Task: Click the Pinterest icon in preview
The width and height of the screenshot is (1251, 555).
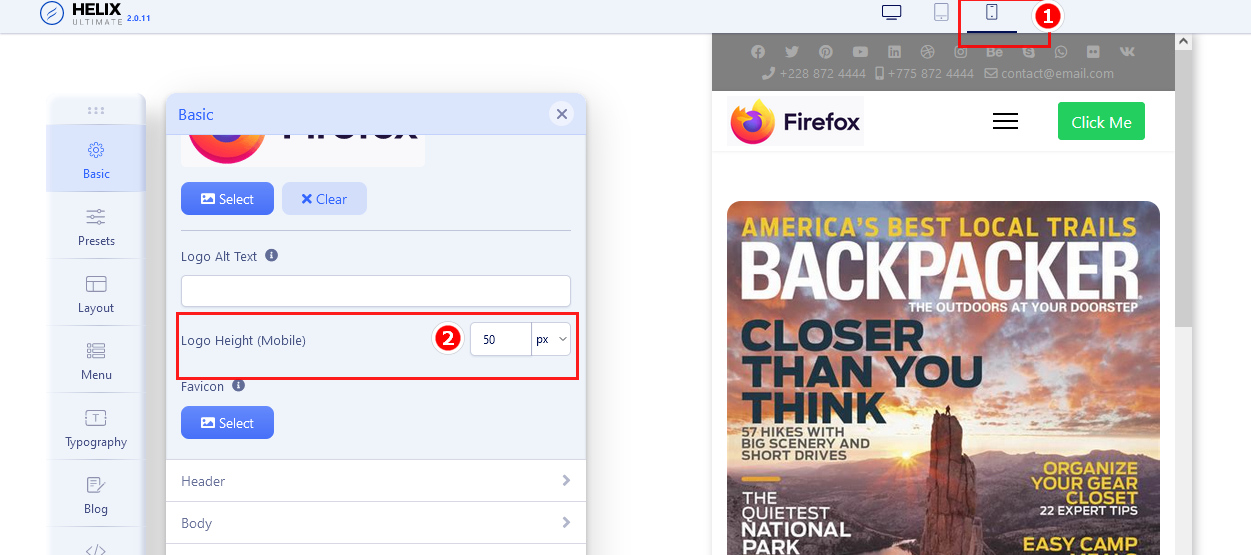Action: coord(825,52)
